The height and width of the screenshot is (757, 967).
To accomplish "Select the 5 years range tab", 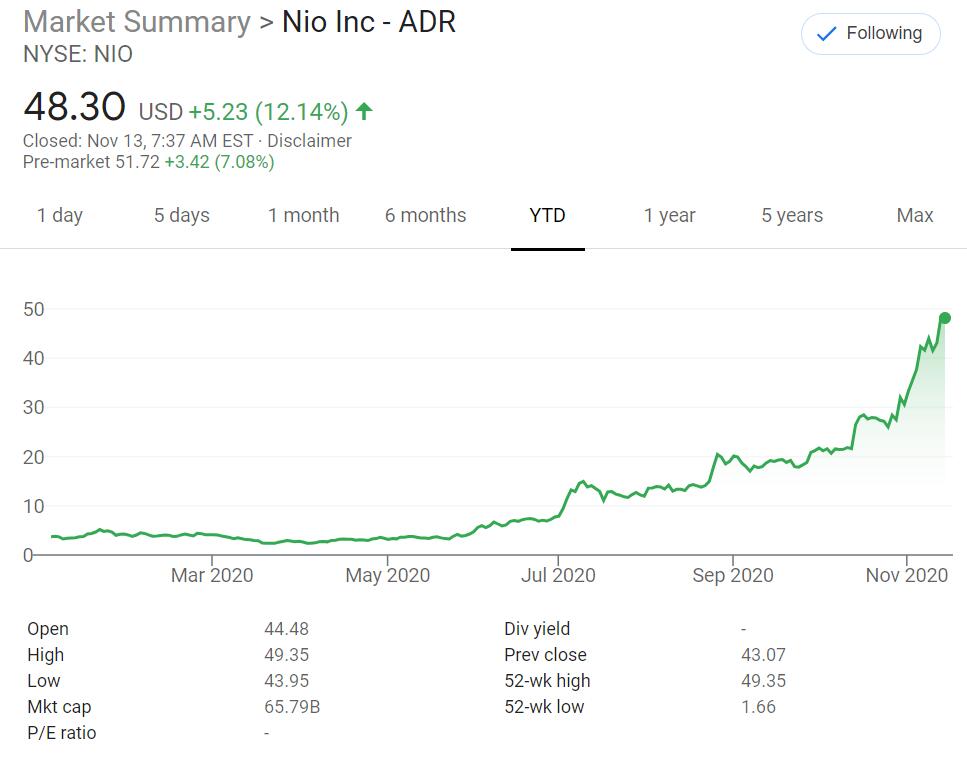I will [x=792, y=215].
